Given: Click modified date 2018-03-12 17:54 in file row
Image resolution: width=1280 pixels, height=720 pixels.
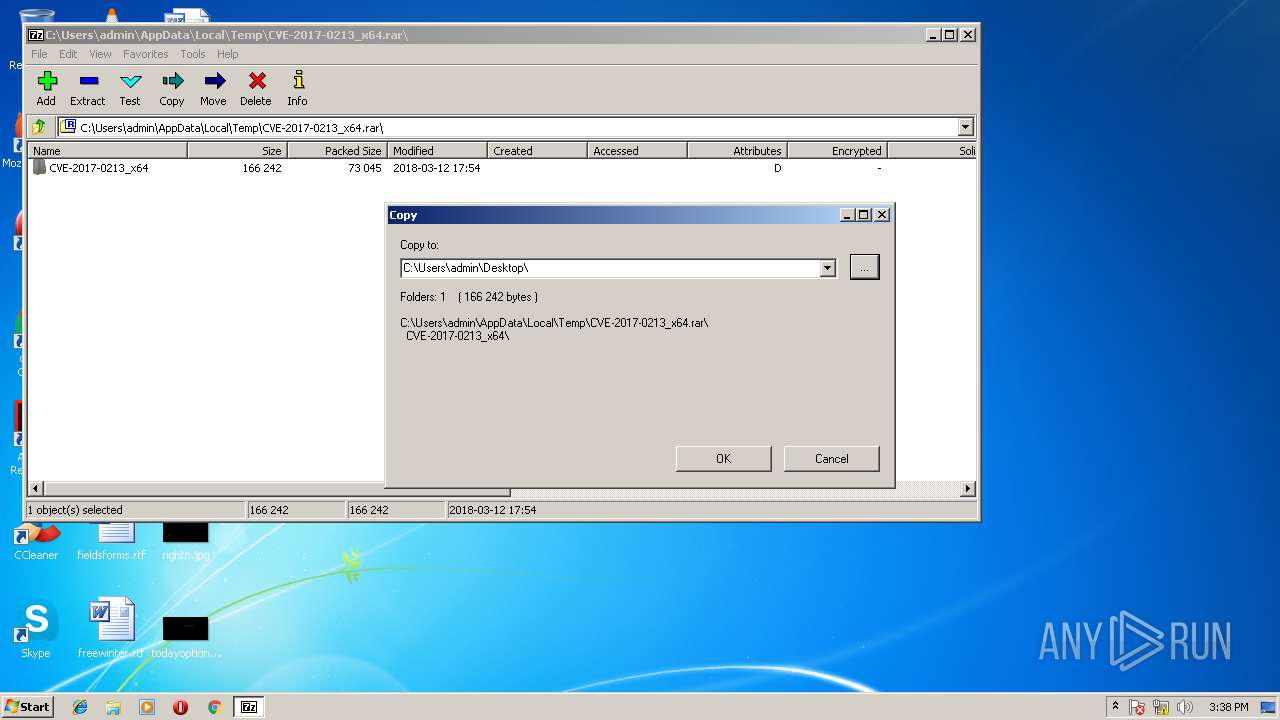Looking at the screenshot, I should pos(436,168).
